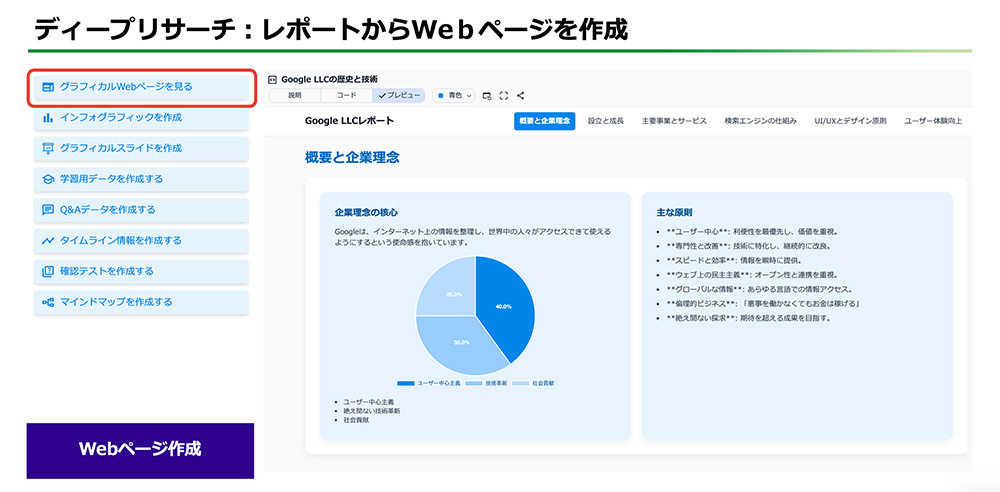Go to the 検索エンジンの仕組み tab
The width and height of the screenshot is (1000, 492).
point(760,121)
